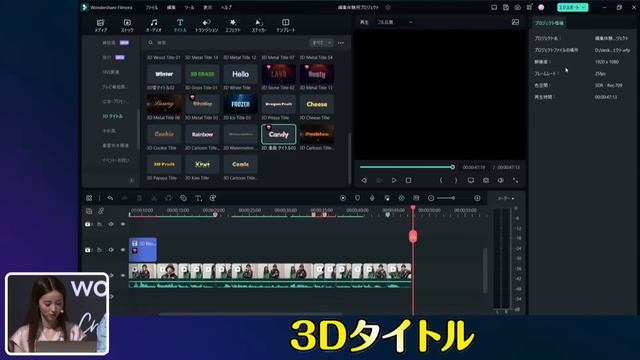Select the Cookie 3D title thumbnail

164,134
